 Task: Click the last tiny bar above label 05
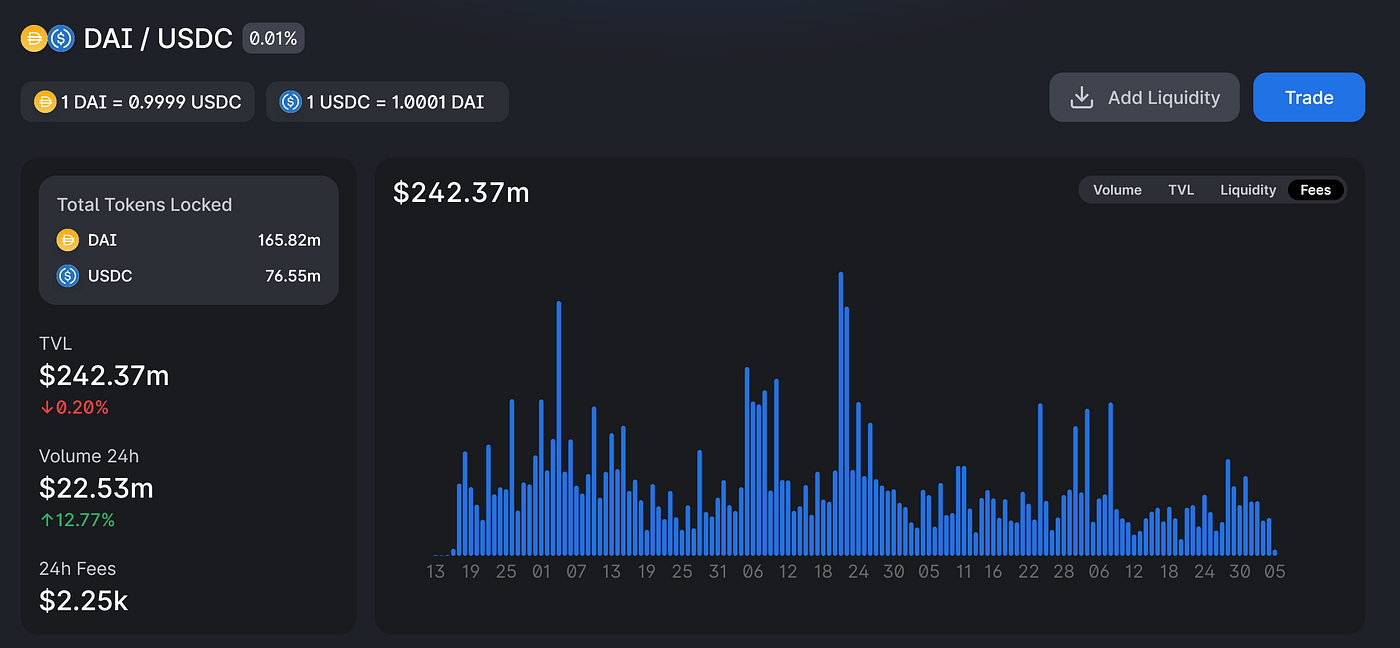pos(1275,552)
